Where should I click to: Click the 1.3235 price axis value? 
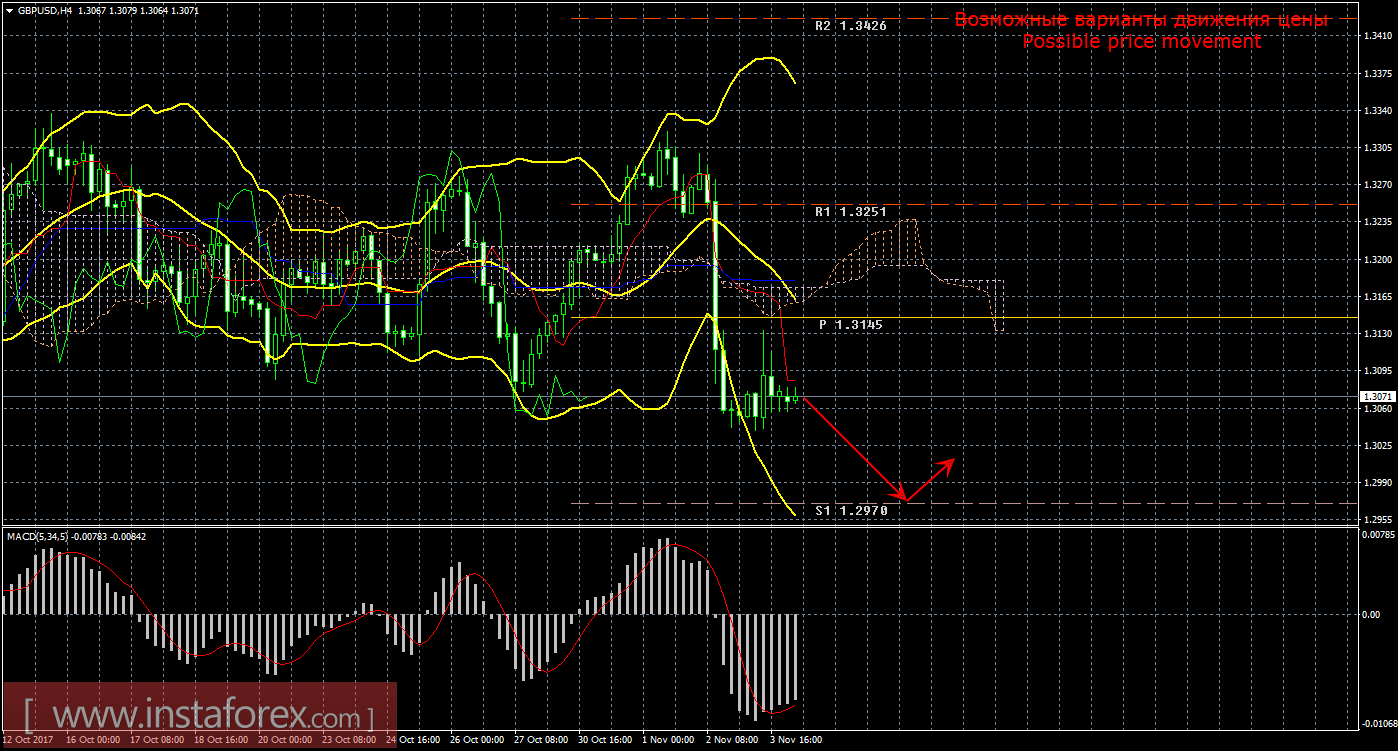click(x=1377, y=222)
